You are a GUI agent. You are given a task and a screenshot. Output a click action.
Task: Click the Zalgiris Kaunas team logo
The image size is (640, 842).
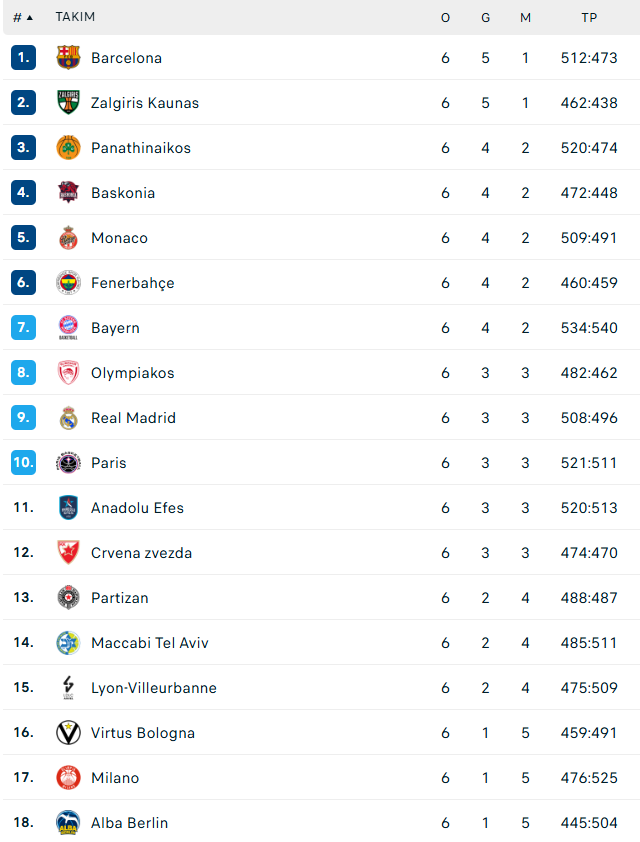coord(68,103)
